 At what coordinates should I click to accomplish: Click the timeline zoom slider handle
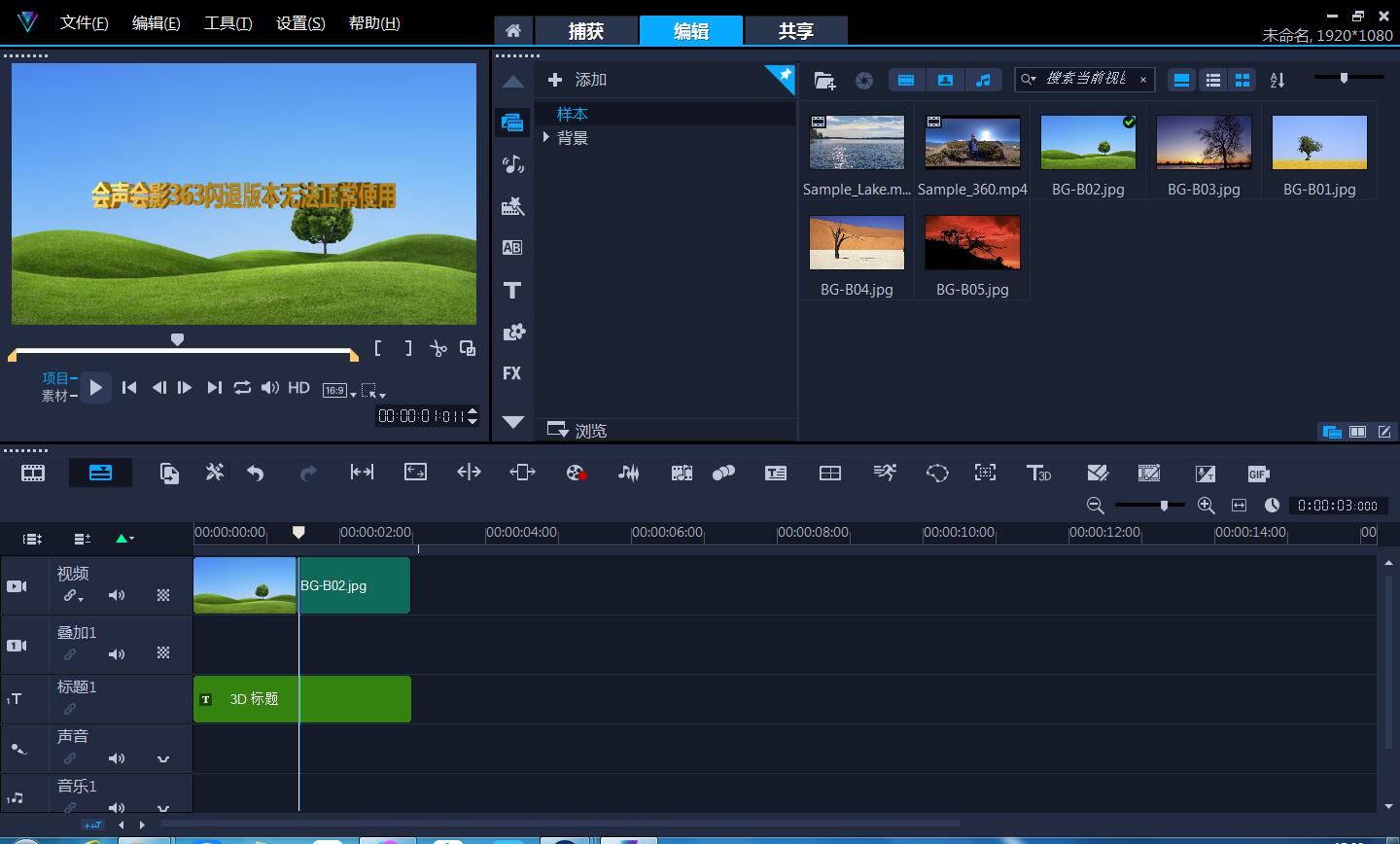pyautogui.click(x=1164, y=505)
